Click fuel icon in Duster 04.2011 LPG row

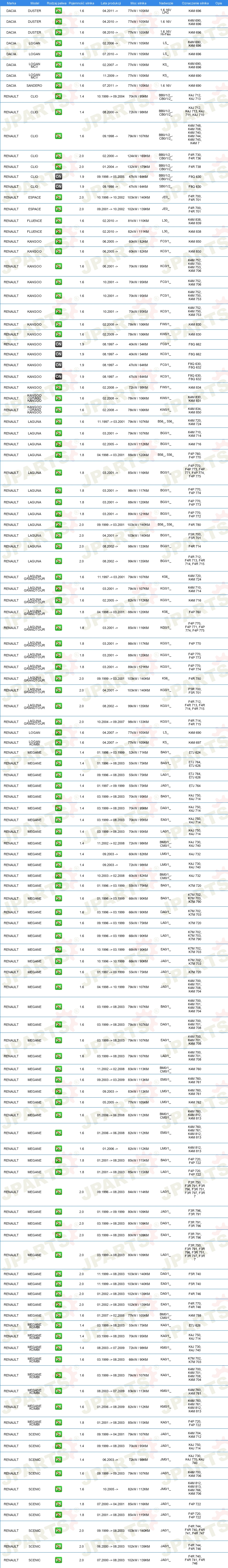tap(58, 11)
